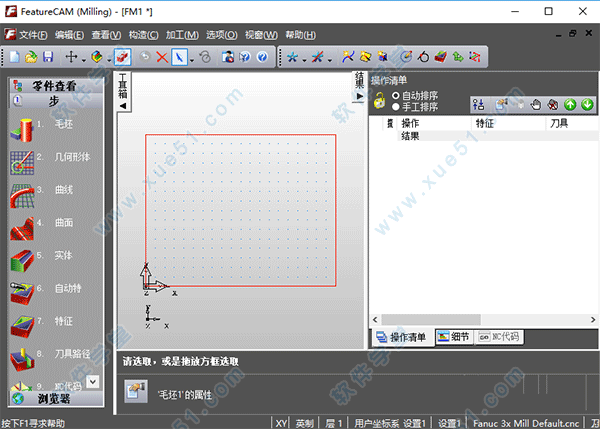Click the 步 steps header
Screen dimensions: 600x429
56,101
